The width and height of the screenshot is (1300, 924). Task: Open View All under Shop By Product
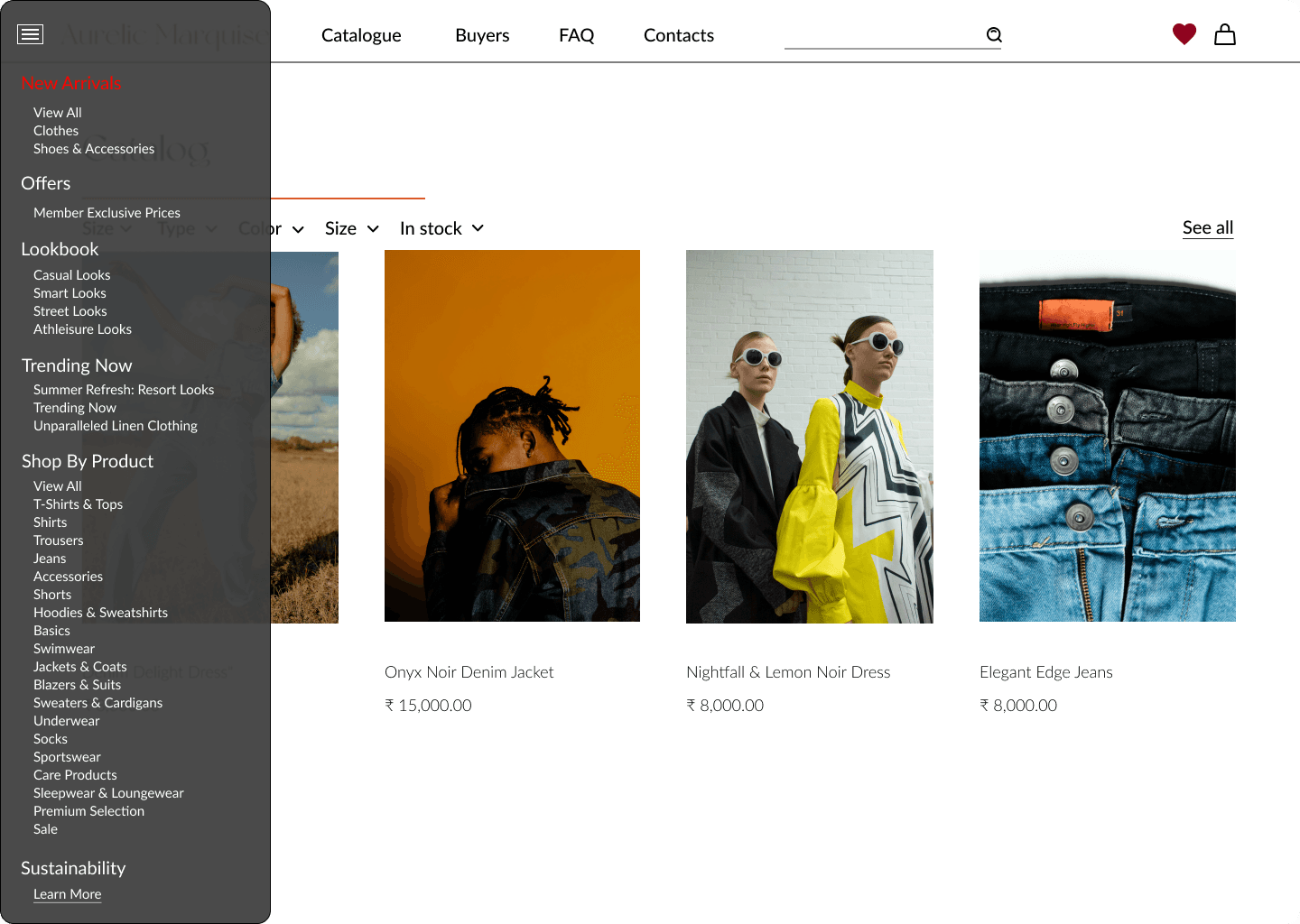(58, 486)
